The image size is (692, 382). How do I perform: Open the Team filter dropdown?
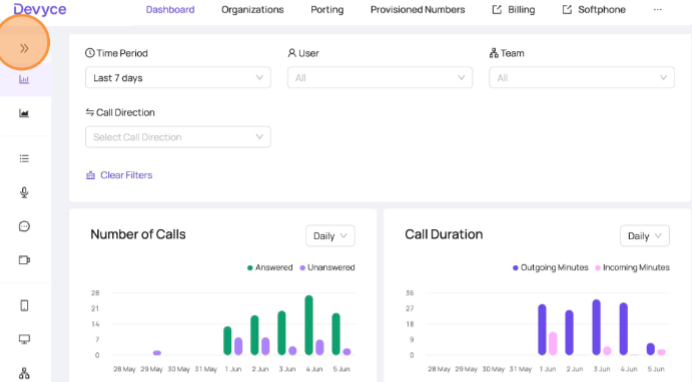point(582,78)
